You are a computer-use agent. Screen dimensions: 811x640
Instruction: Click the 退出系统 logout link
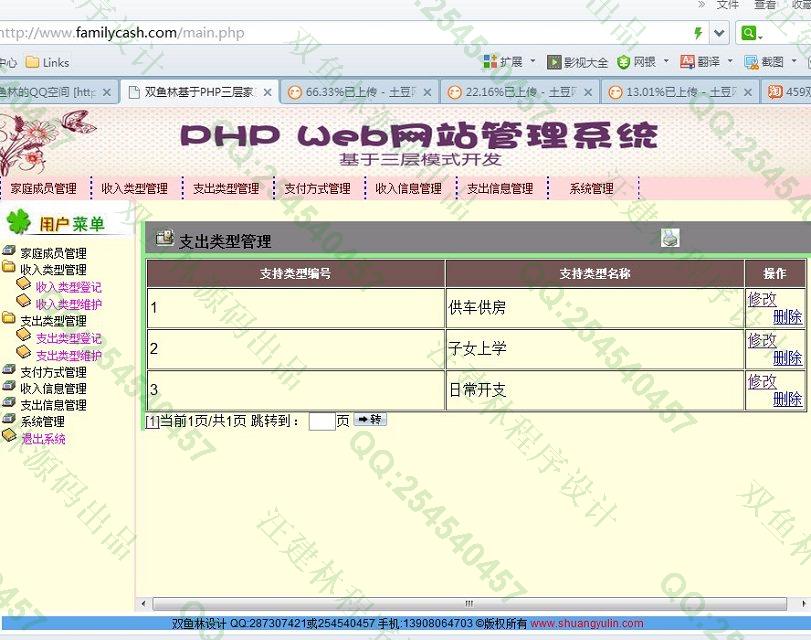(43, 439)
